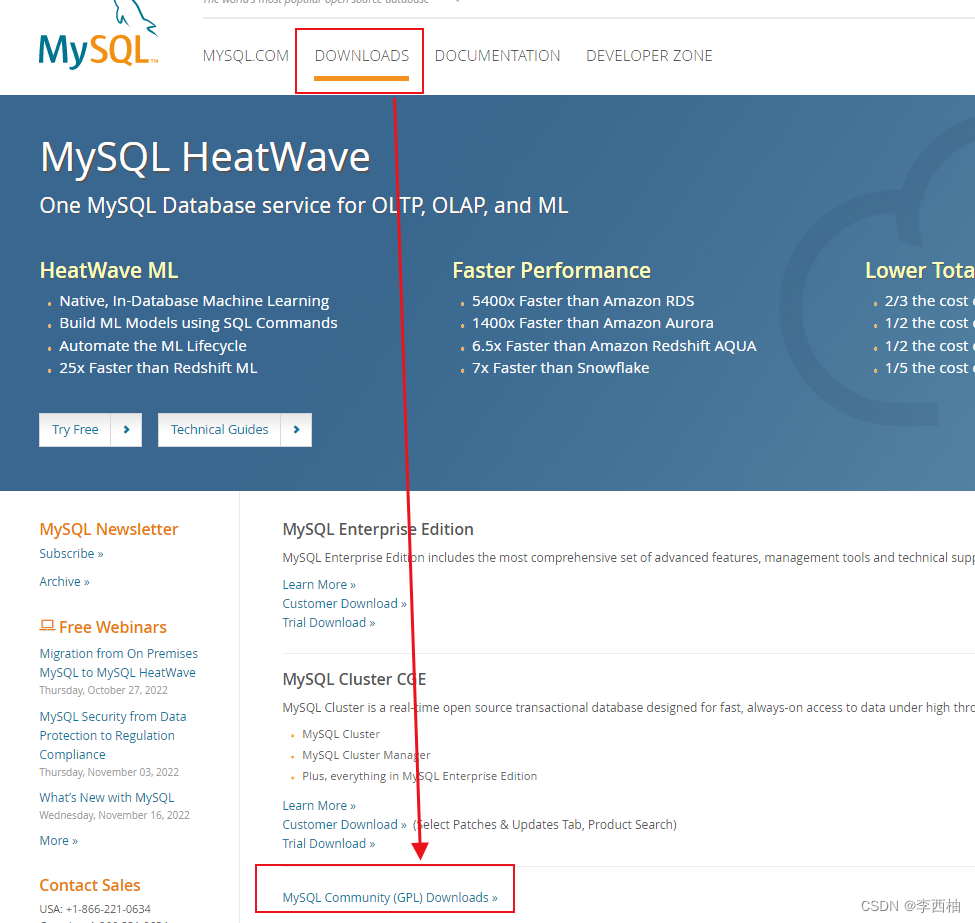Image resolution: width=975 pixels, height=923 pixels.
Task: Click '1400x Faster than Amazon Aurora' bullet
Action: (x=593, y=323)
